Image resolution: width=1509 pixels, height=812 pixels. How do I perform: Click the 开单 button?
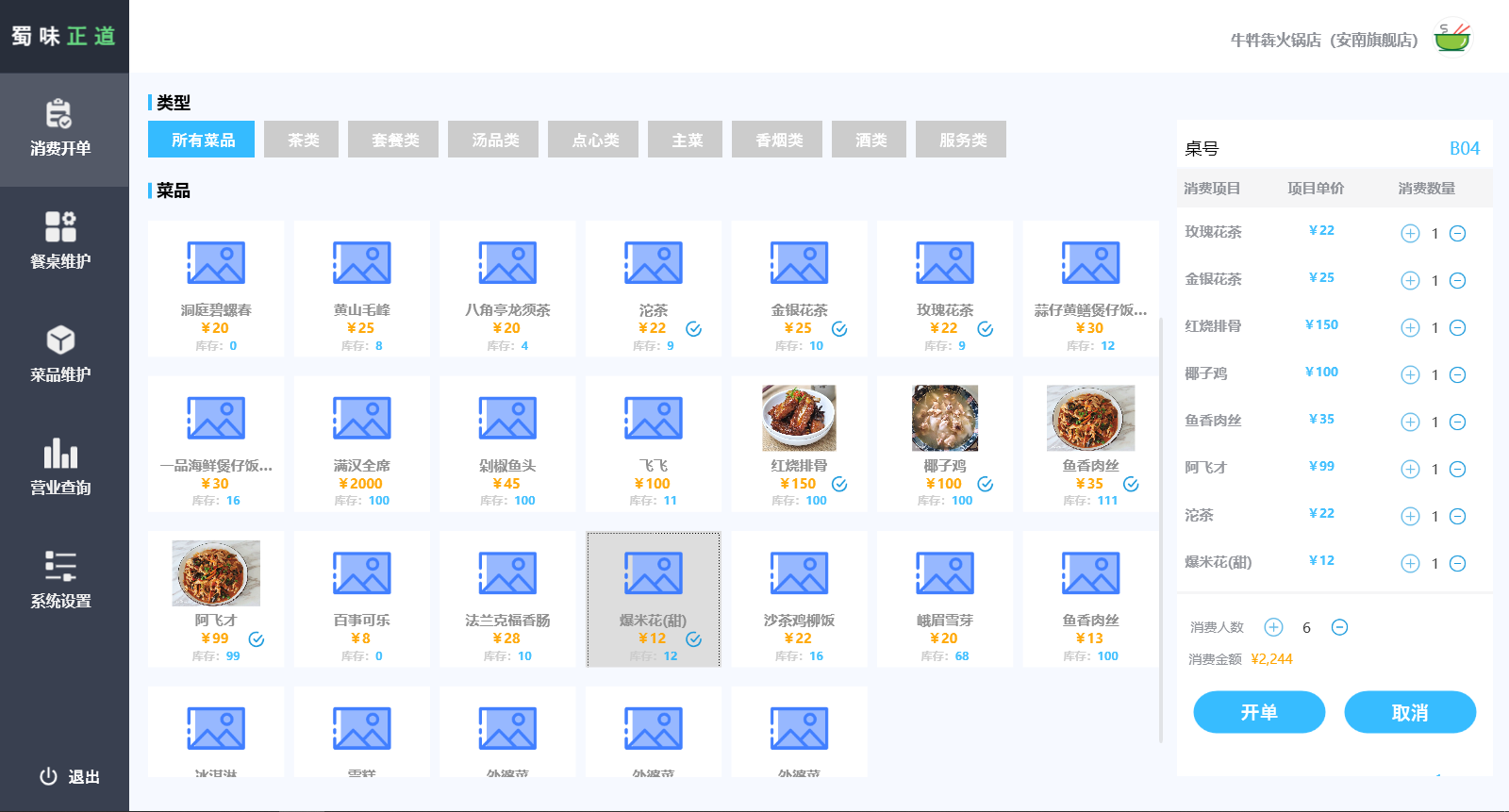pyautogui.click(x=1259, y=712)
